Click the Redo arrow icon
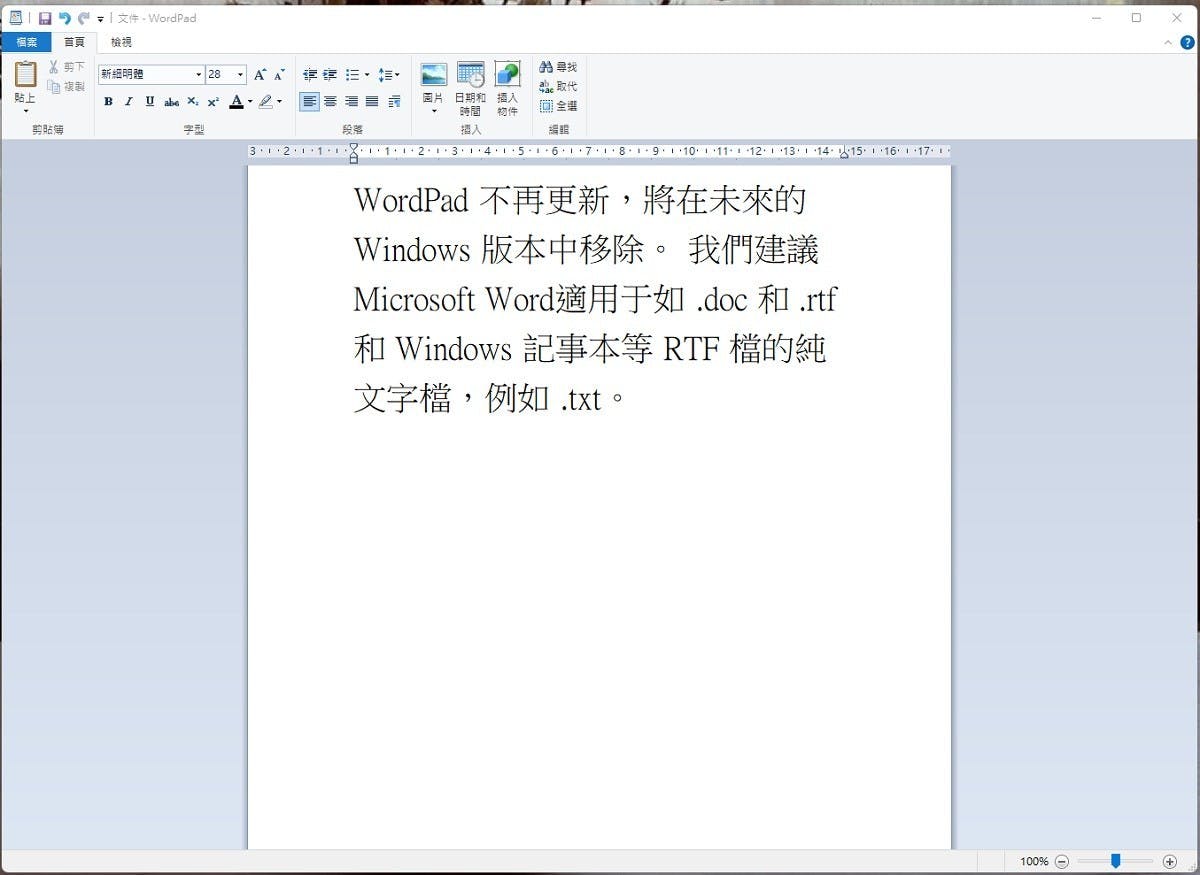Viewport: 1200px width, 875px height. 83,18
